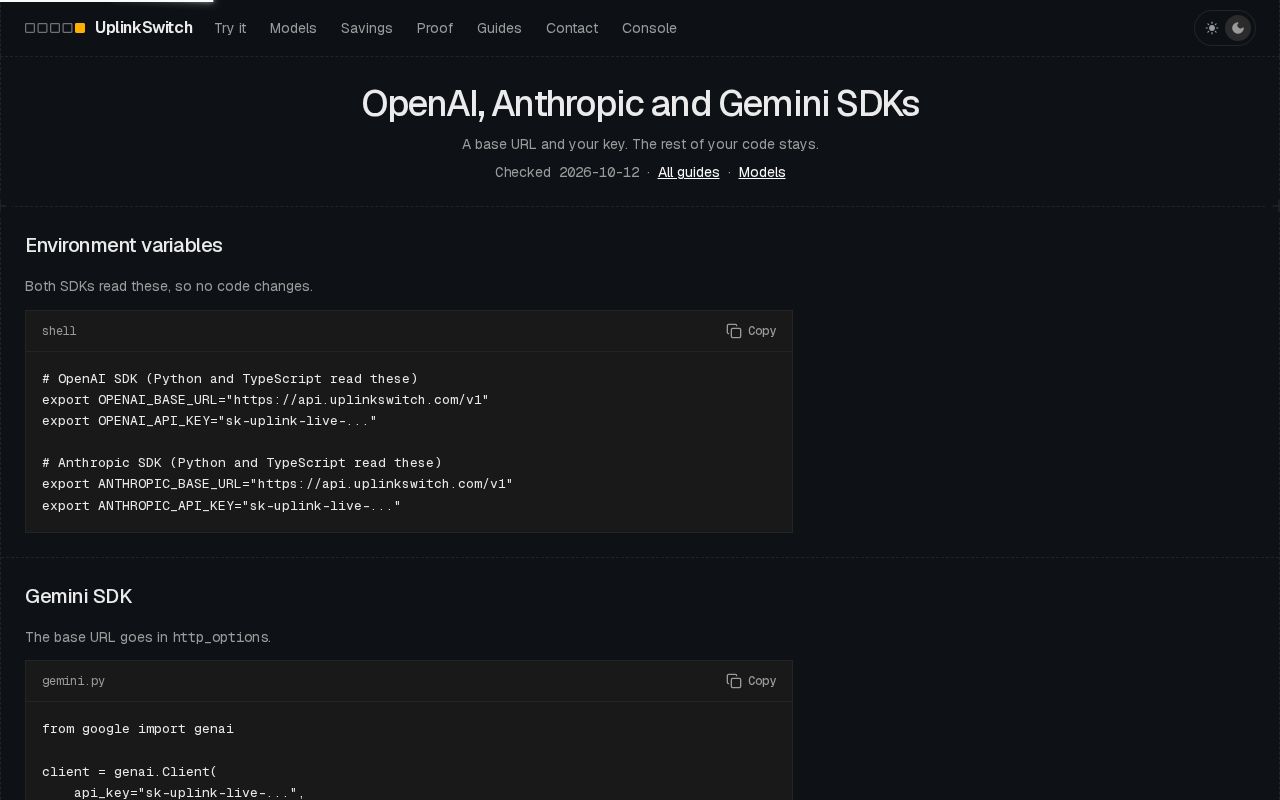This screenshot has height=800, width=1280.
Task: Click copy icon in shell code block
Action: [734, 331]
